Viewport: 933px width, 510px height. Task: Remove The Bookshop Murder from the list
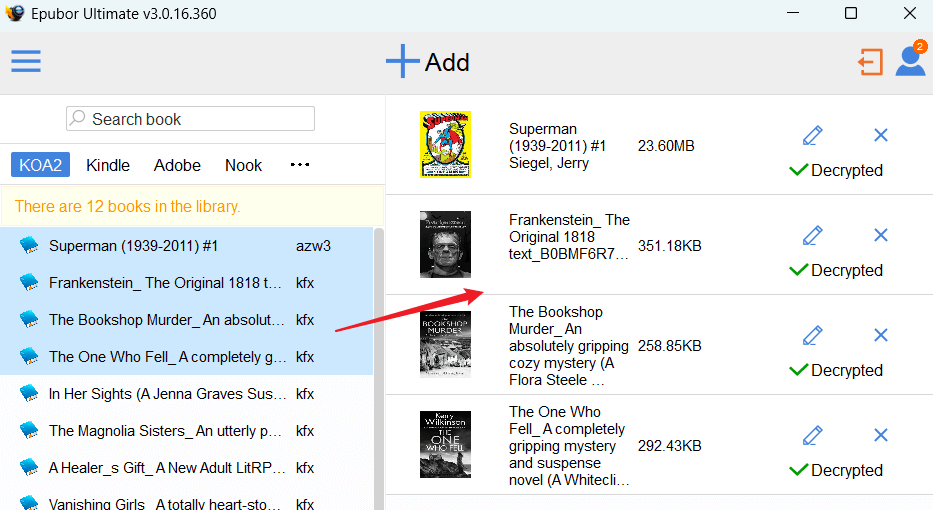[881, 335]
